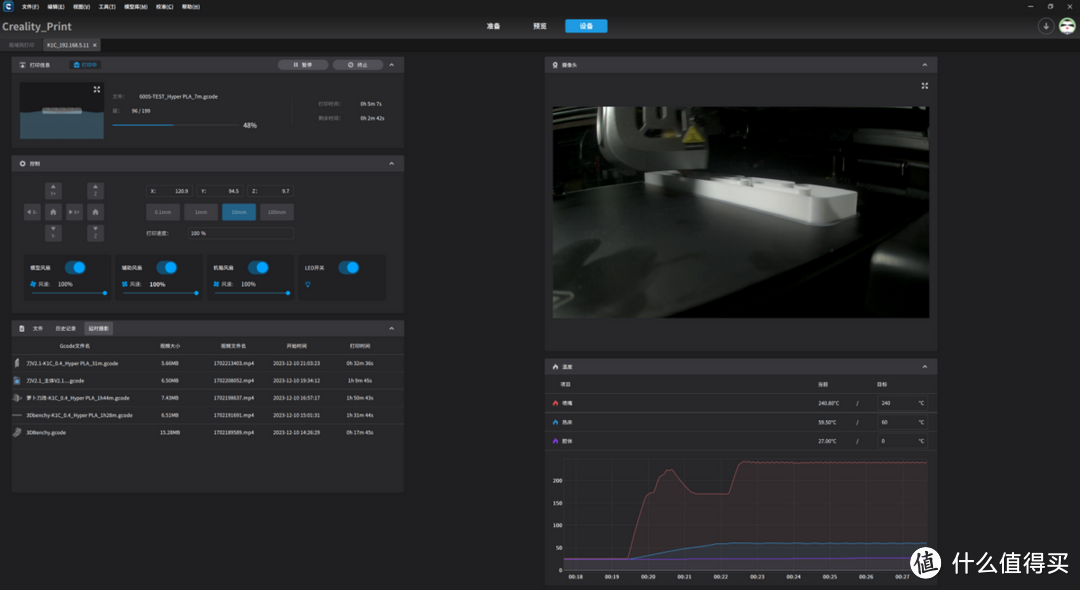Pause the current print with 暂停 button
The width and height of the screenshot is (1080, 590).
pos(303,65)
